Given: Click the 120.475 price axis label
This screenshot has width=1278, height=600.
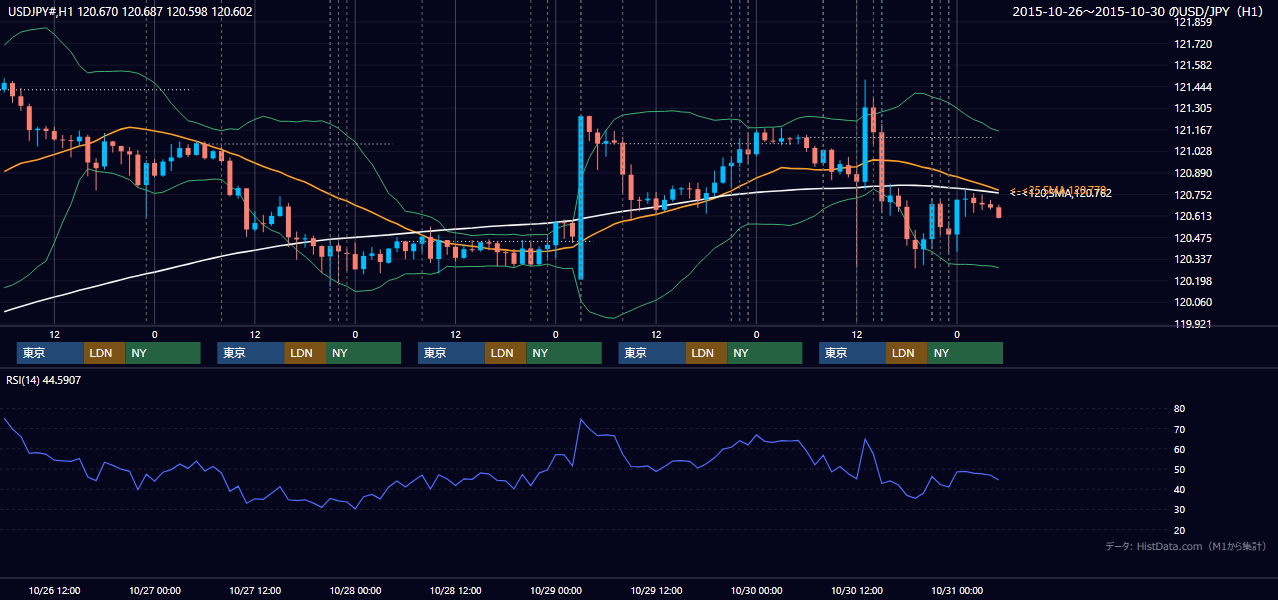Looking at the screenshot, I should [x=1193, y=238].
